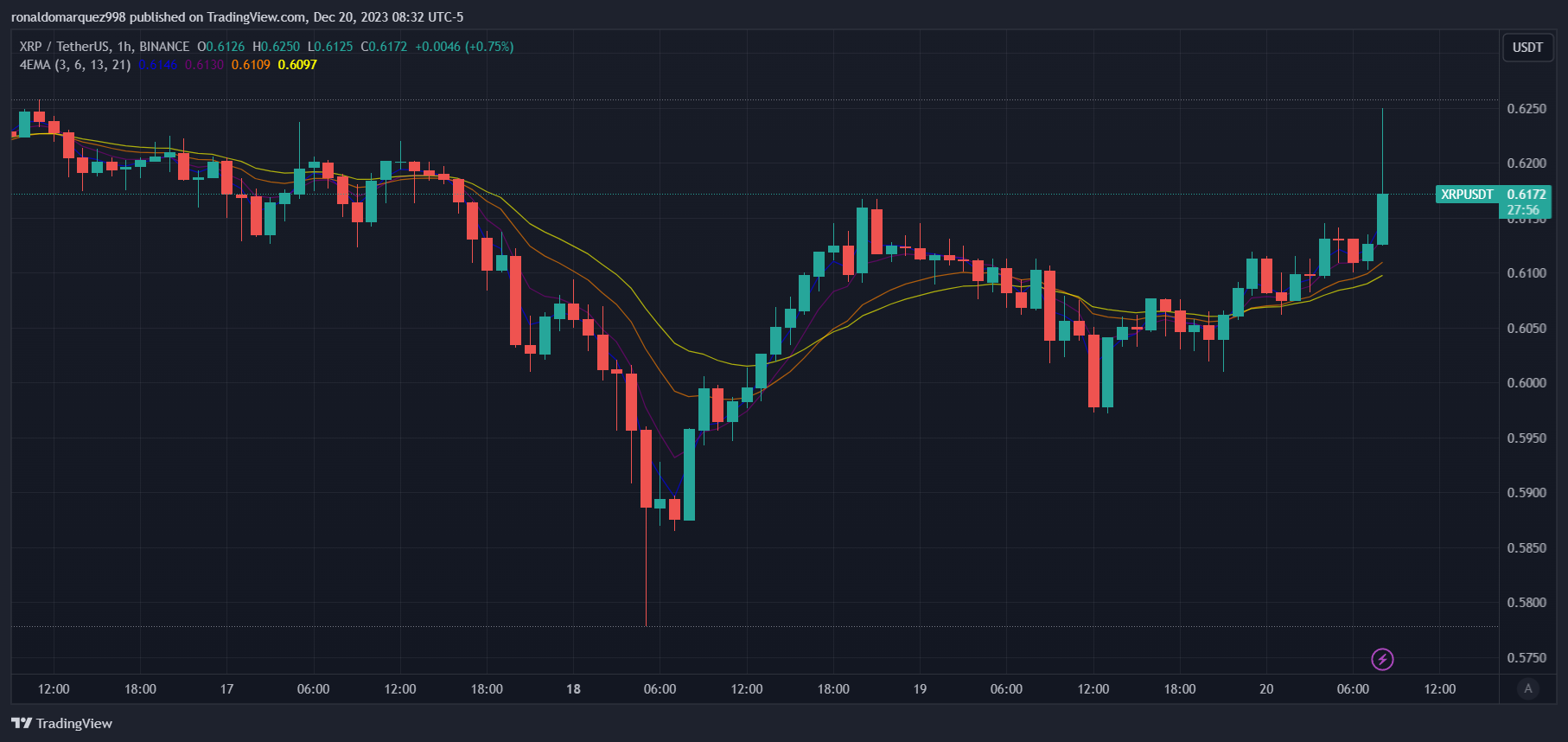
Task: Click the 0.5800 price axis label
Action: pos(1527,603)
